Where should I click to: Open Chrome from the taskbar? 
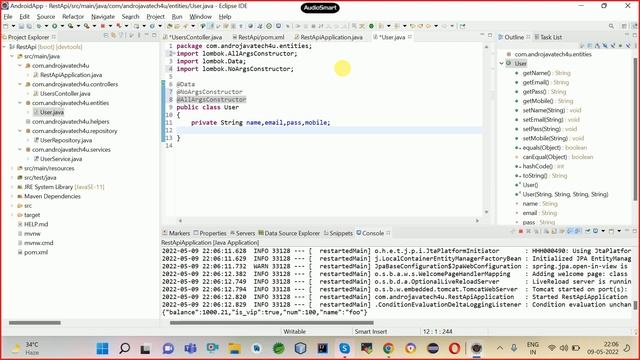coord(388,348)
